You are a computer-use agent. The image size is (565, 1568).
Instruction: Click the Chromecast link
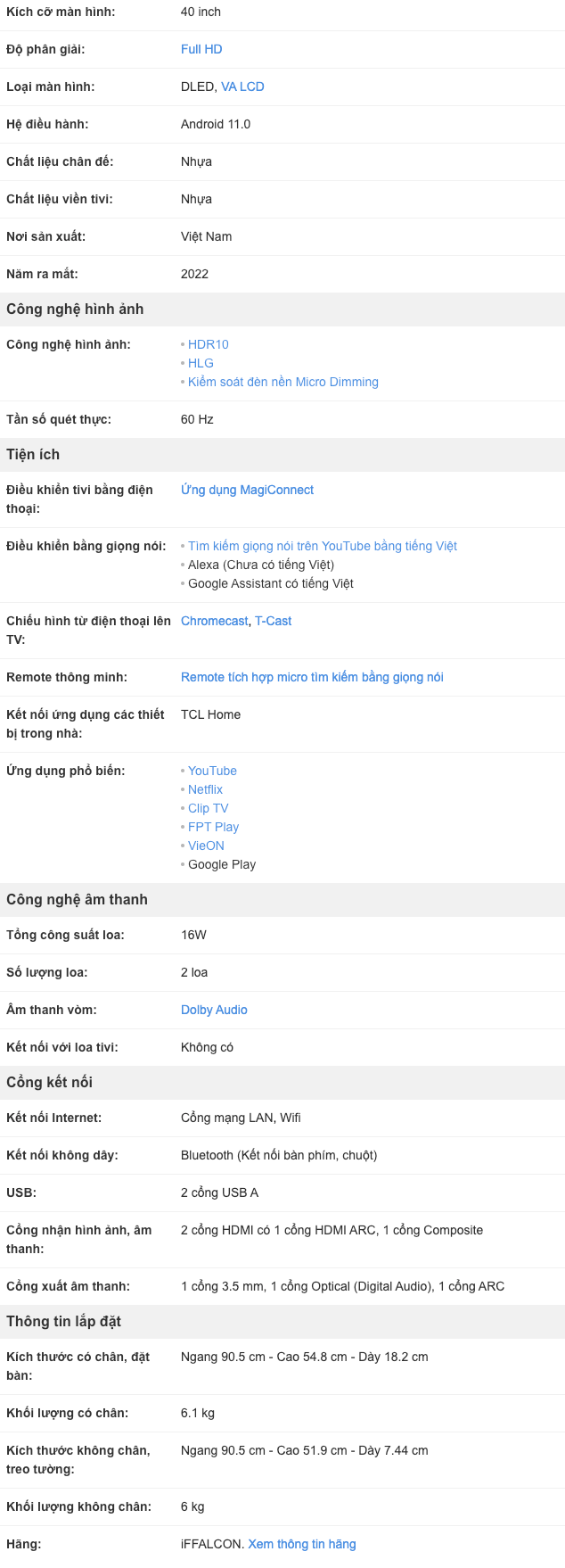point(214,621)
